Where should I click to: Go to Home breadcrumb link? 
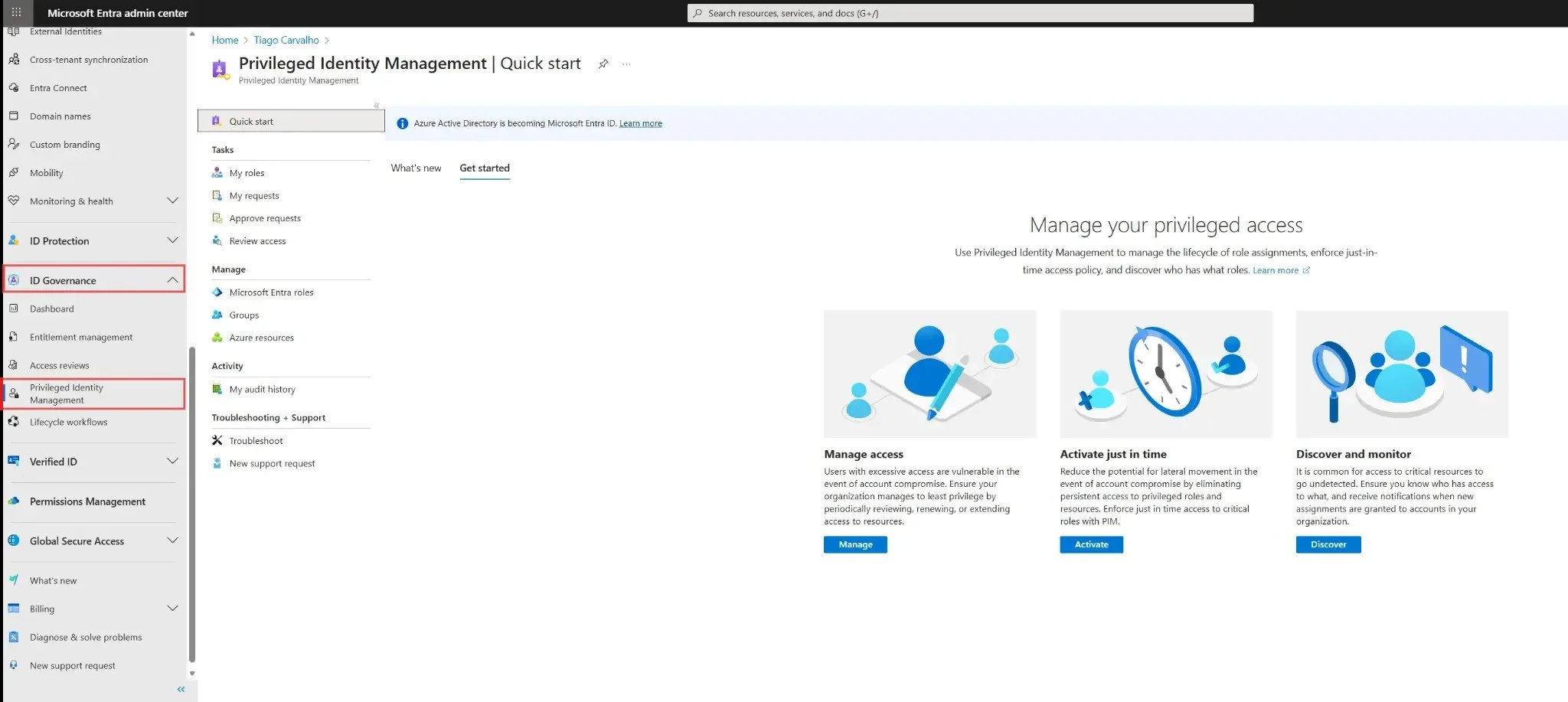(x=225, y=40)
